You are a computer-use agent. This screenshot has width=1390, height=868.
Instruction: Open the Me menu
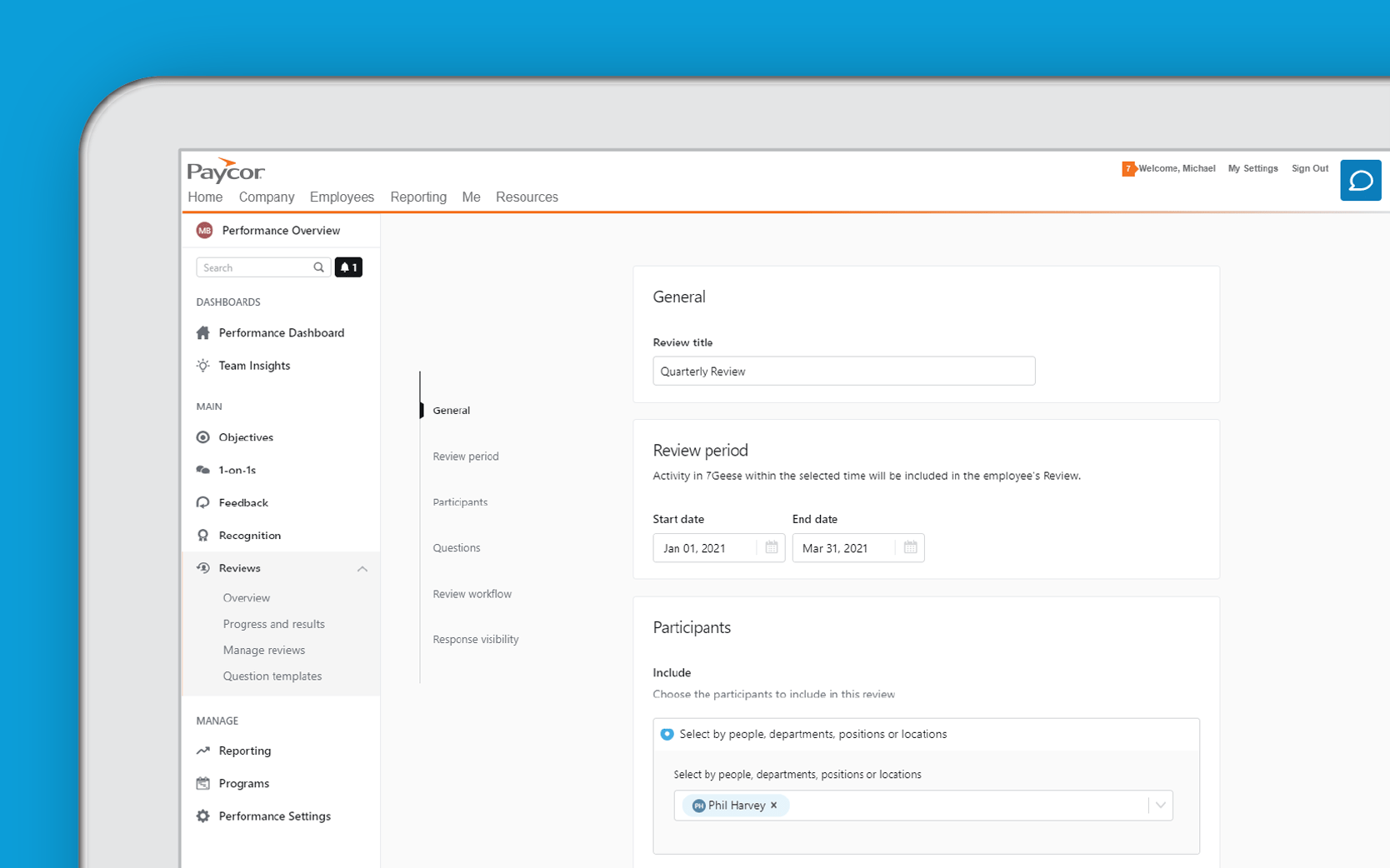coord(471,197)
